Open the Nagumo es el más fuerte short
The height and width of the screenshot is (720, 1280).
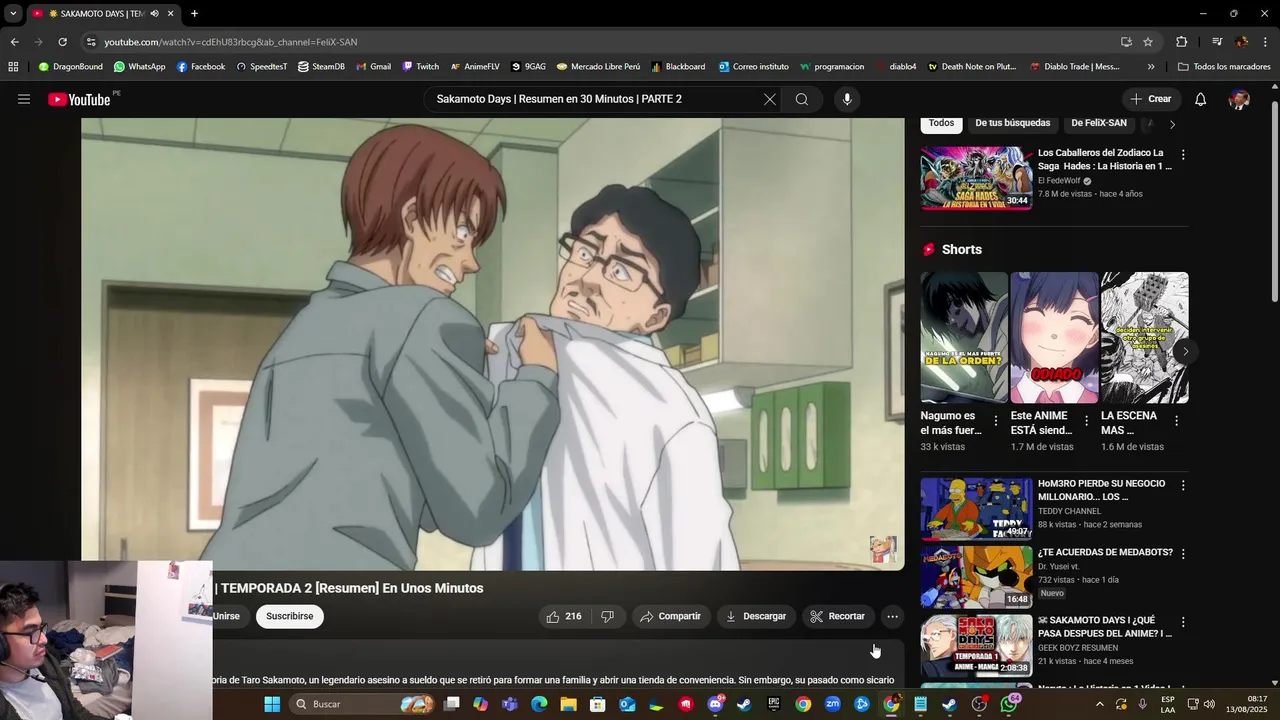tap(964, 337)
